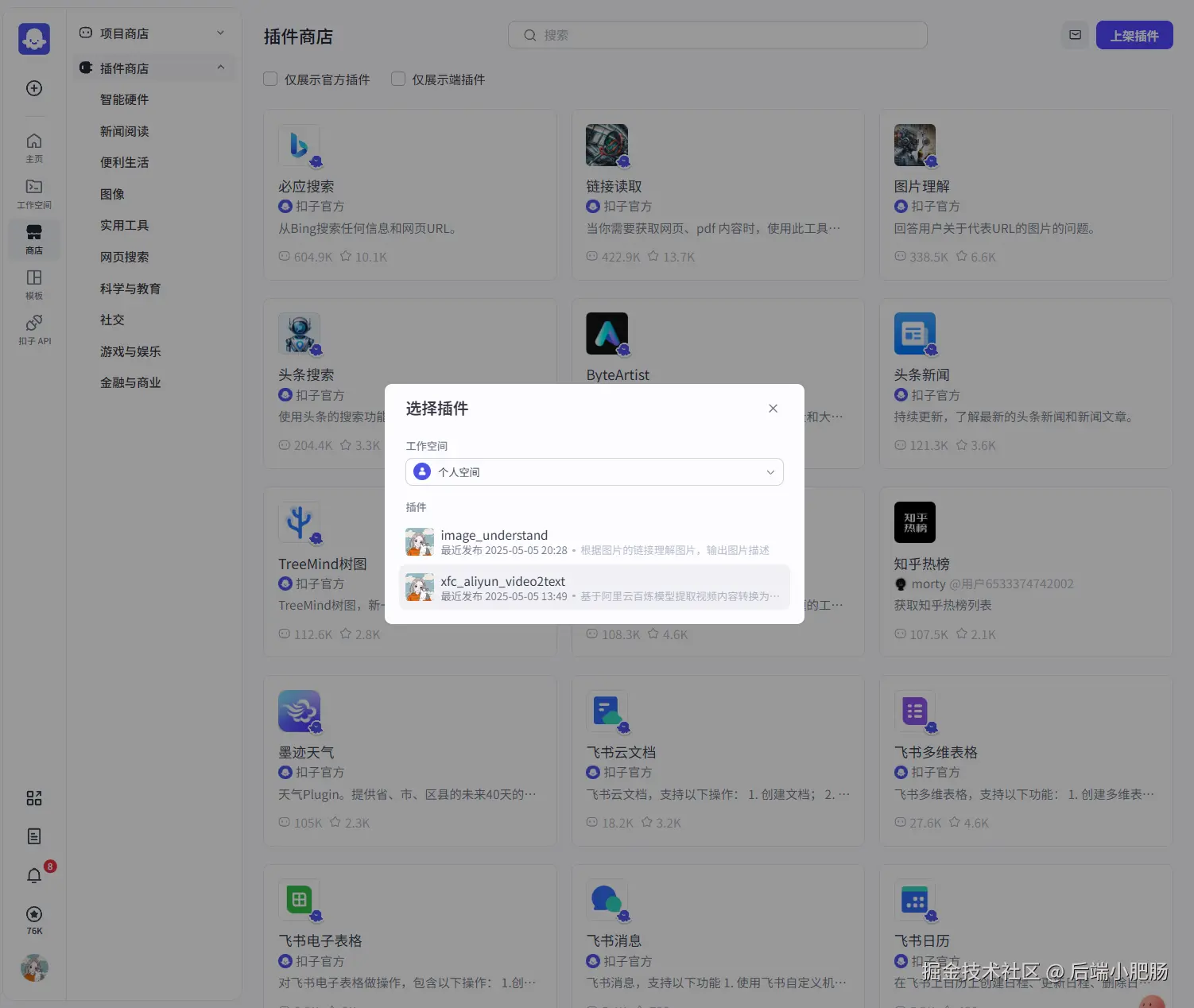
Task: Click the 上架插件 button
Action: point(1134,35)
